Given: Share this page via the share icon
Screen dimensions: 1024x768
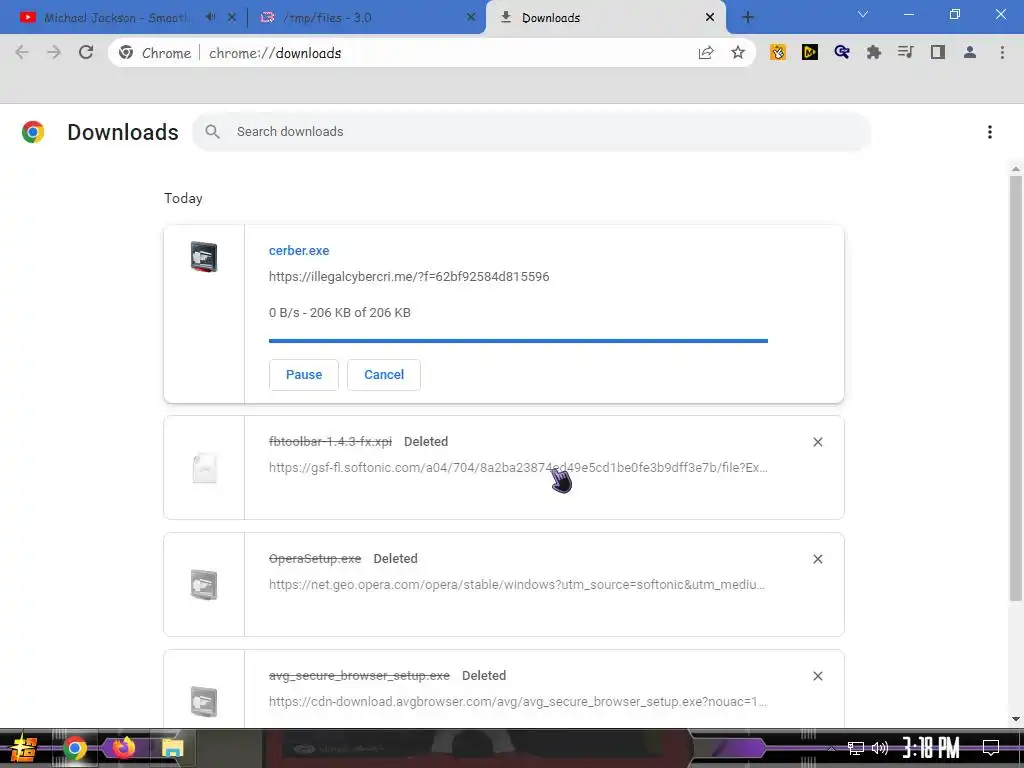Looking at the screenshot, I should click(705, 53).
